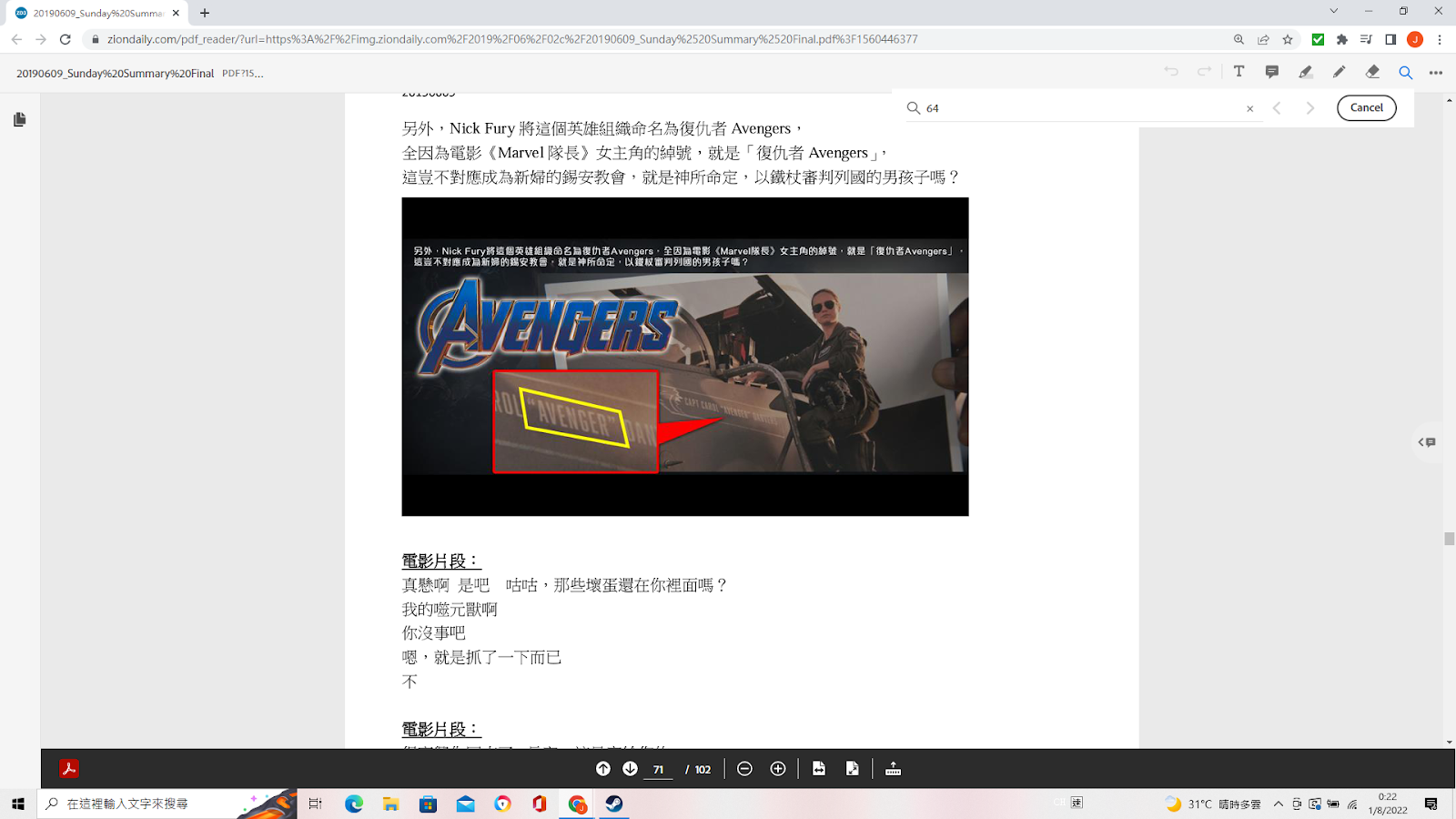
Task: Open Task View on the taskbar
Action: (316, 804)
